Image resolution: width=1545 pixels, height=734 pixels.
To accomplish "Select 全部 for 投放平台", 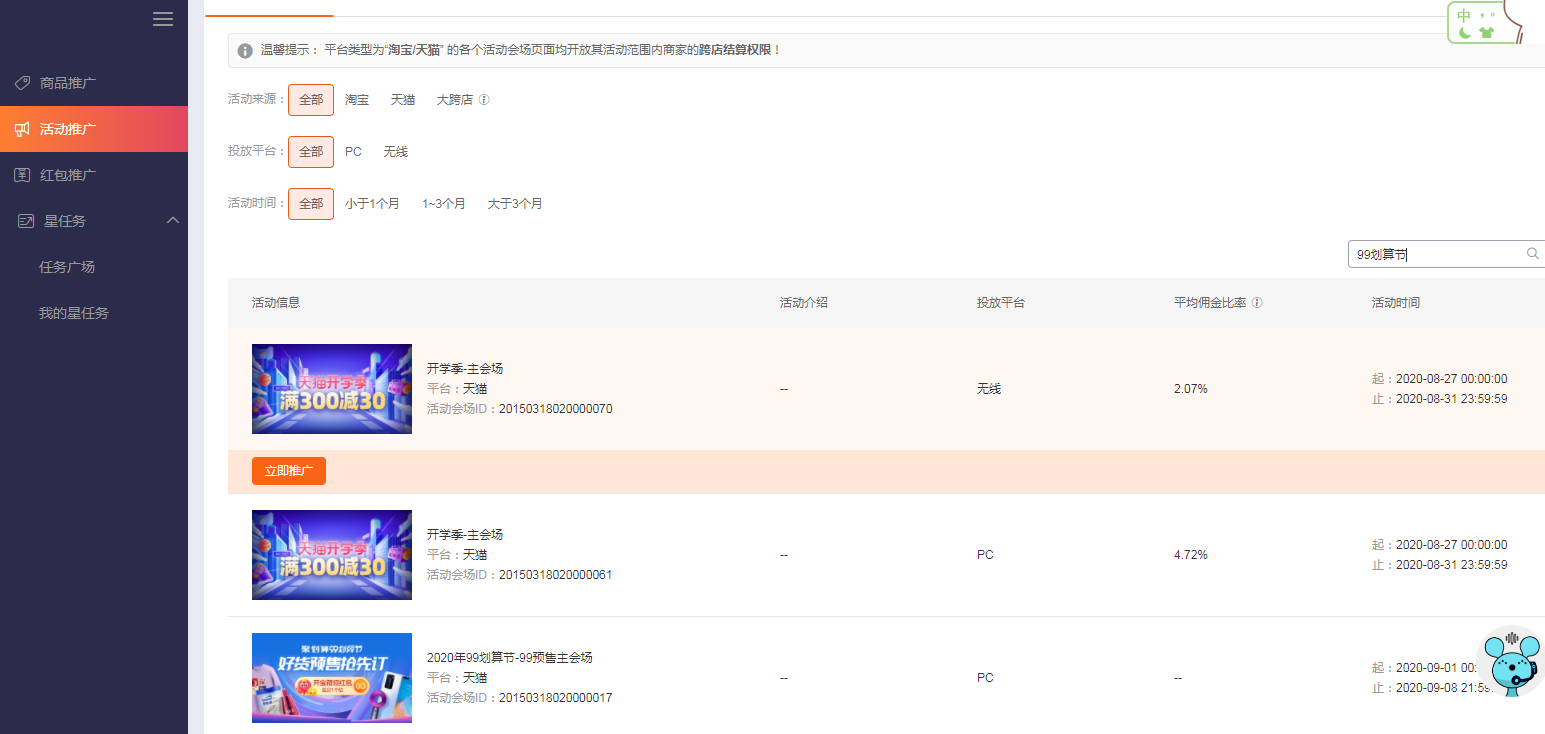I will [311, 152].
